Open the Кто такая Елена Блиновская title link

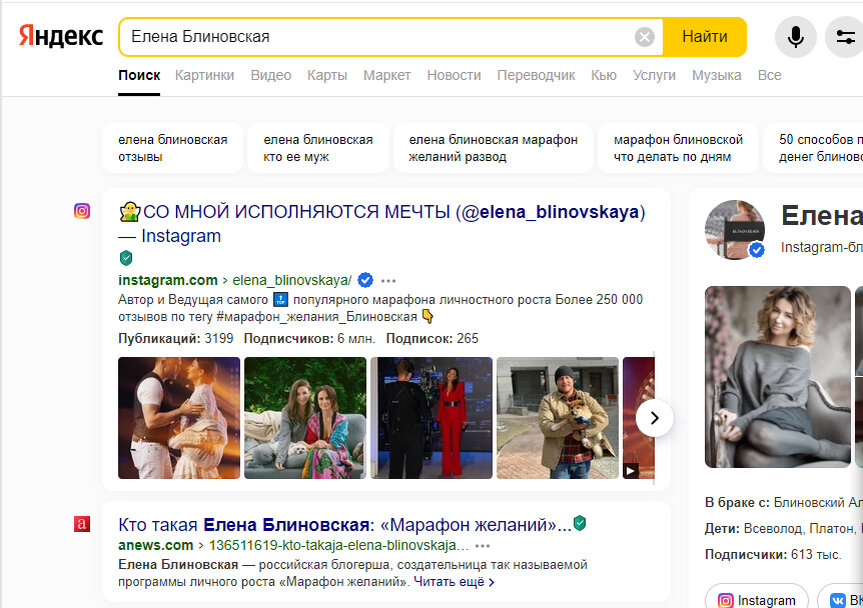pyautogui.click(x=345, y=524)
